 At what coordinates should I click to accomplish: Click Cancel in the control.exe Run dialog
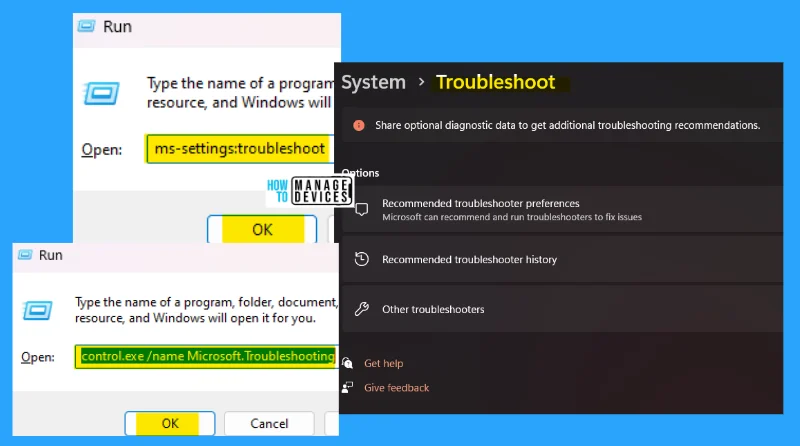click(269, 424)
